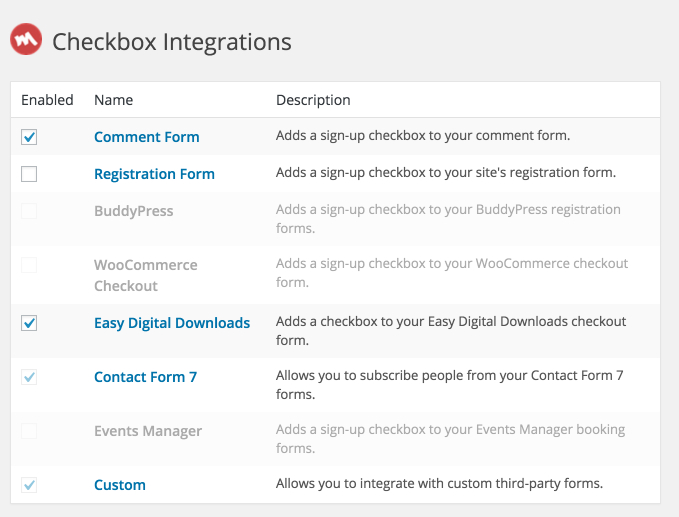
Task: Click the Easy Digital Downloads checkout description
Action: (x=451, y=331)
